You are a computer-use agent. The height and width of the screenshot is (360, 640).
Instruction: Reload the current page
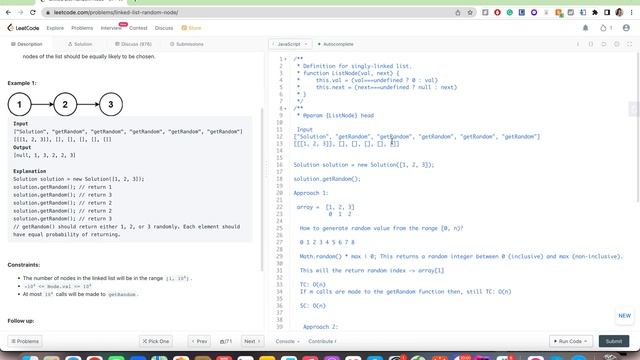pos(33,13)
